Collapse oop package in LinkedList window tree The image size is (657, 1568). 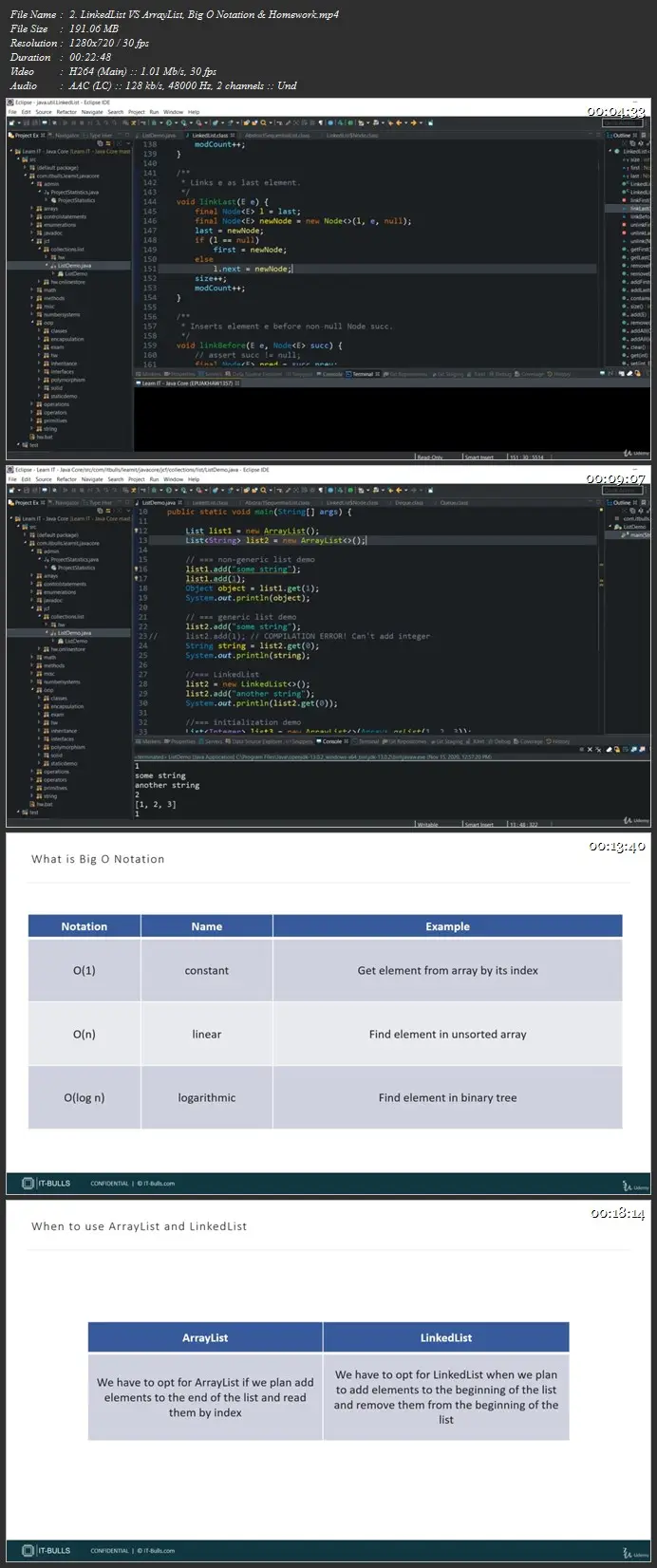(x=32, y=323)
